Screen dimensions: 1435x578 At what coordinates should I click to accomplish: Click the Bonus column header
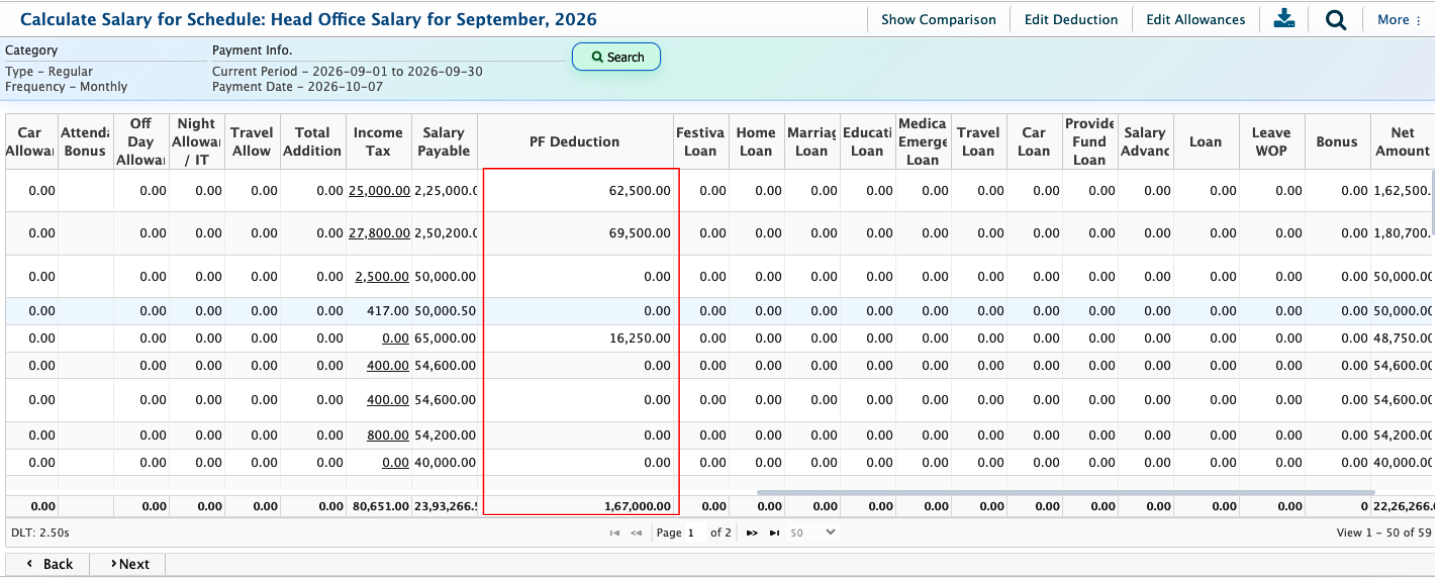(1337, 141)
